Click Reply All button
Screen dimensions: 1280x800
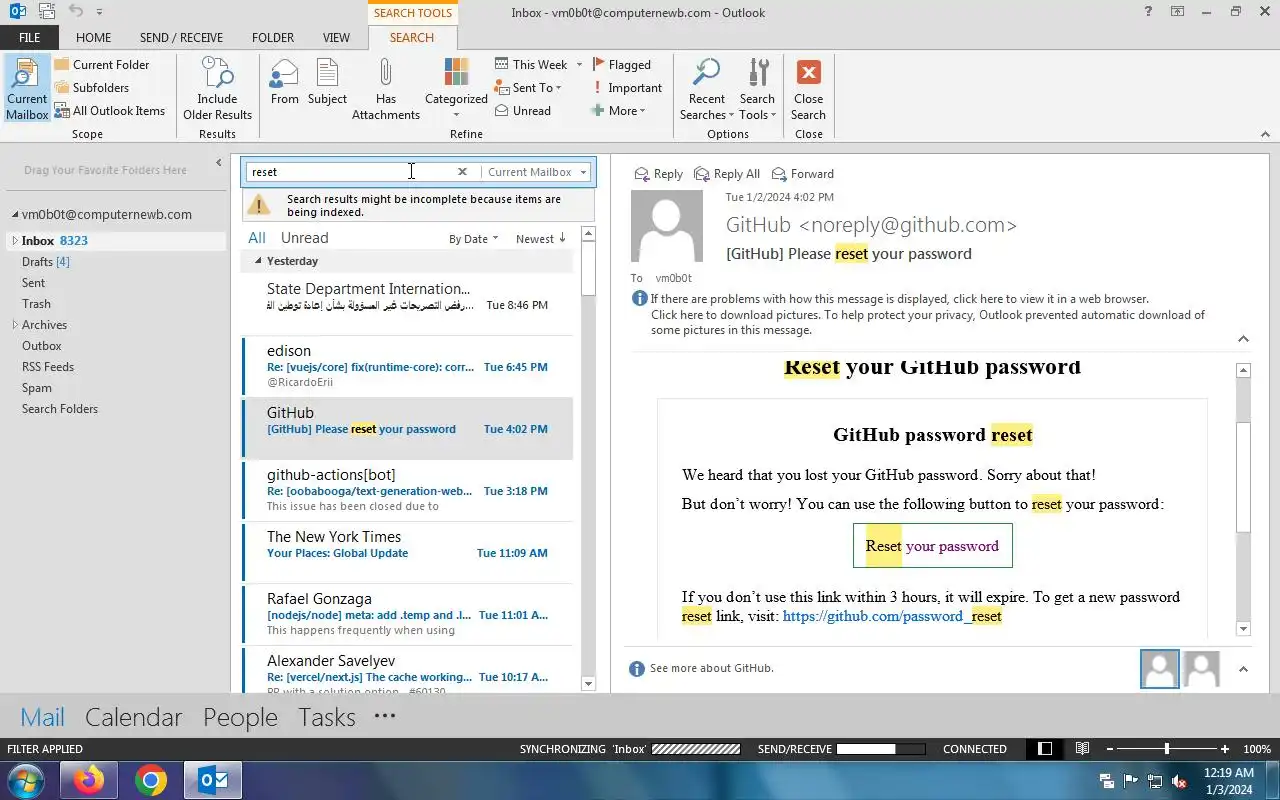[x=727, y=174]
